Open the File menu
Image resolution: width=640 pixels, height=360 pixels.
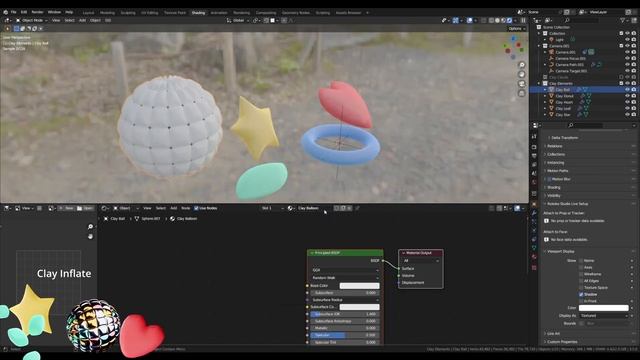(x=13, y=12)
